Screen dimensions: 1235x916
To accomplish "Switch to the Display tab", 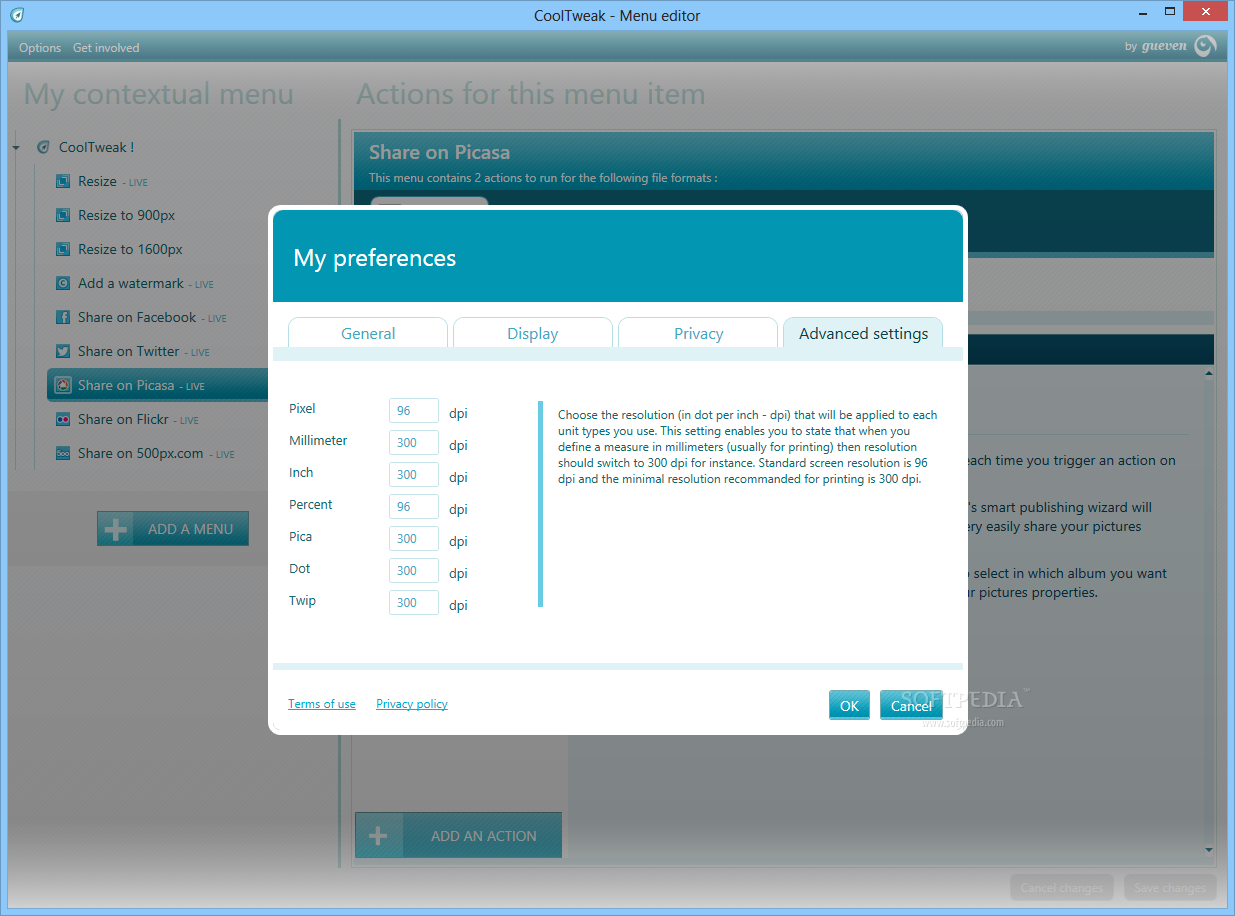I will tap(533, 333).
